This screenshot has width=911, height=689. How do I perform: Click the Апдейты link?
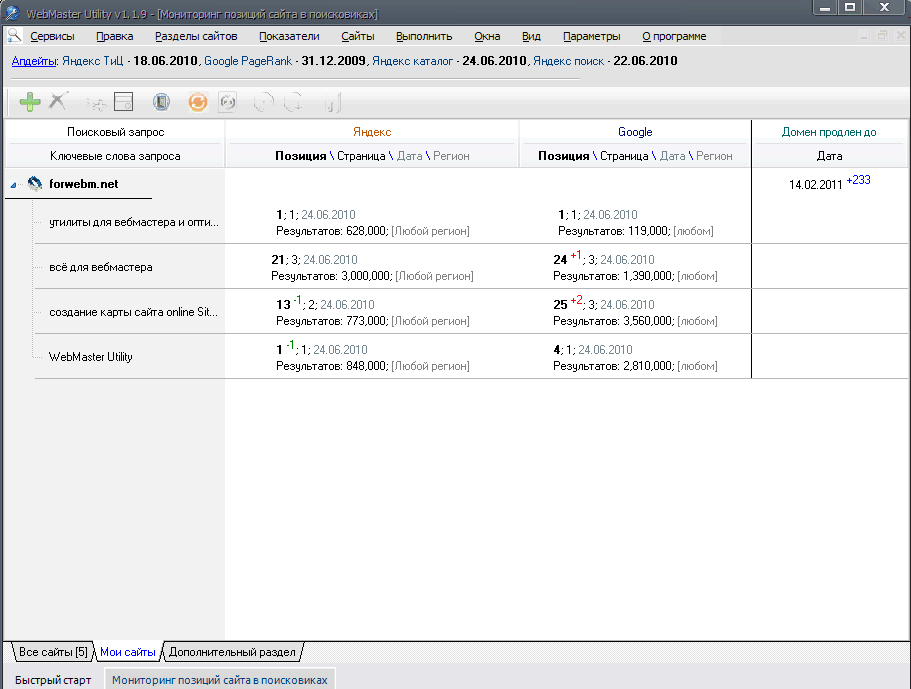[34, 61]
